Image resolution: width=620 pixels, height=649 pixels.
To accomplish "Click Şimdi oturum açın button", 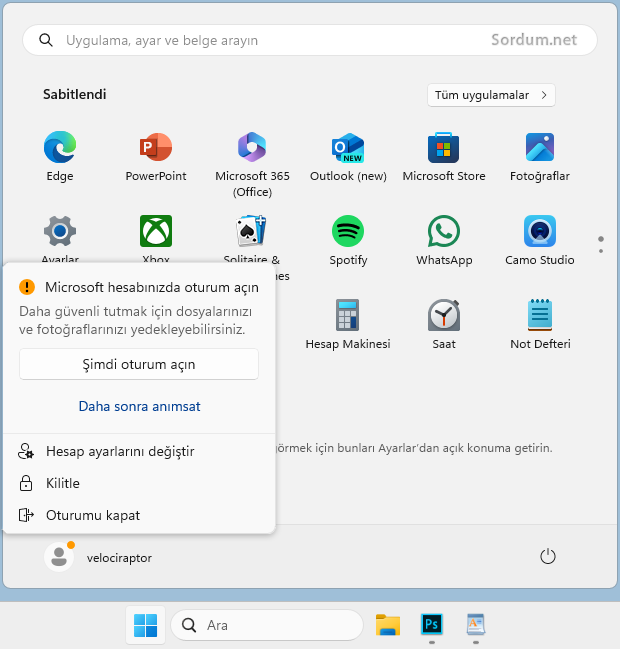I will point(139,364).
